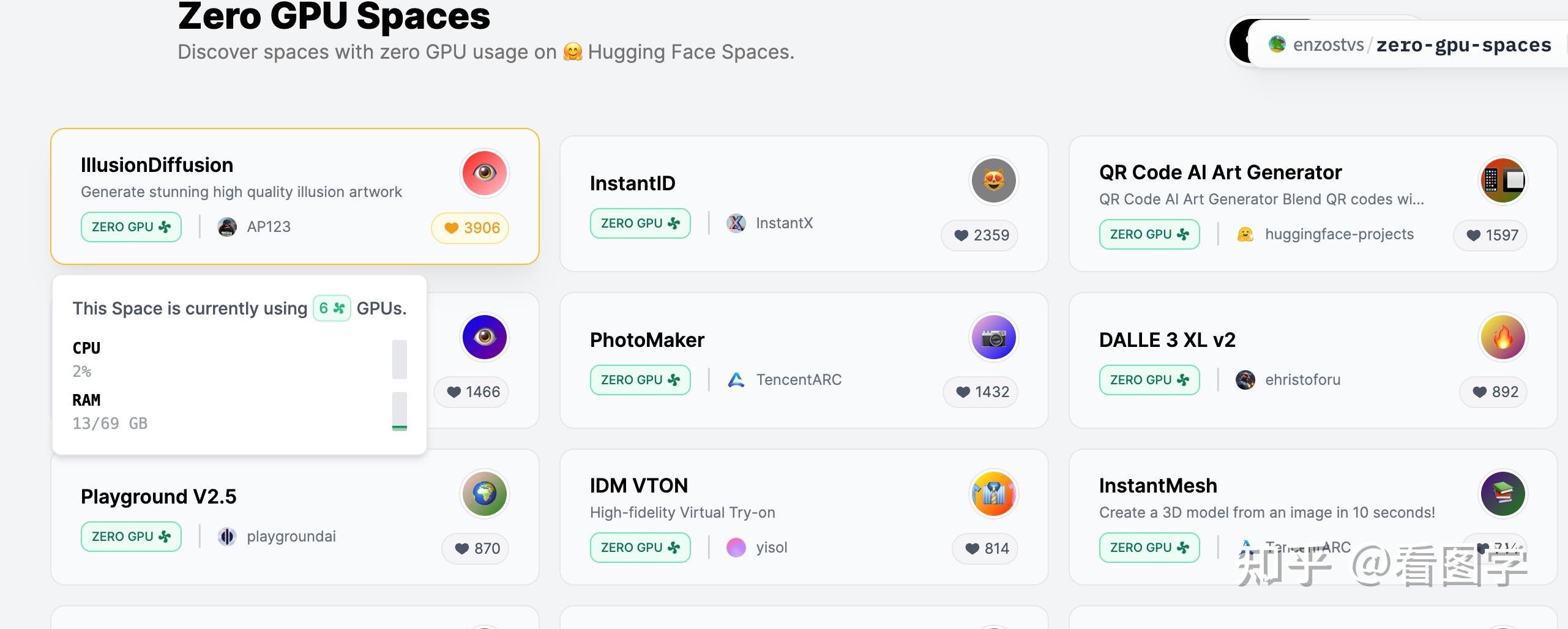This screenshot has height=629, width=1568.
Task: Click the TencentARC logo next to PhotoMaker author
Action: click(736, 379)
